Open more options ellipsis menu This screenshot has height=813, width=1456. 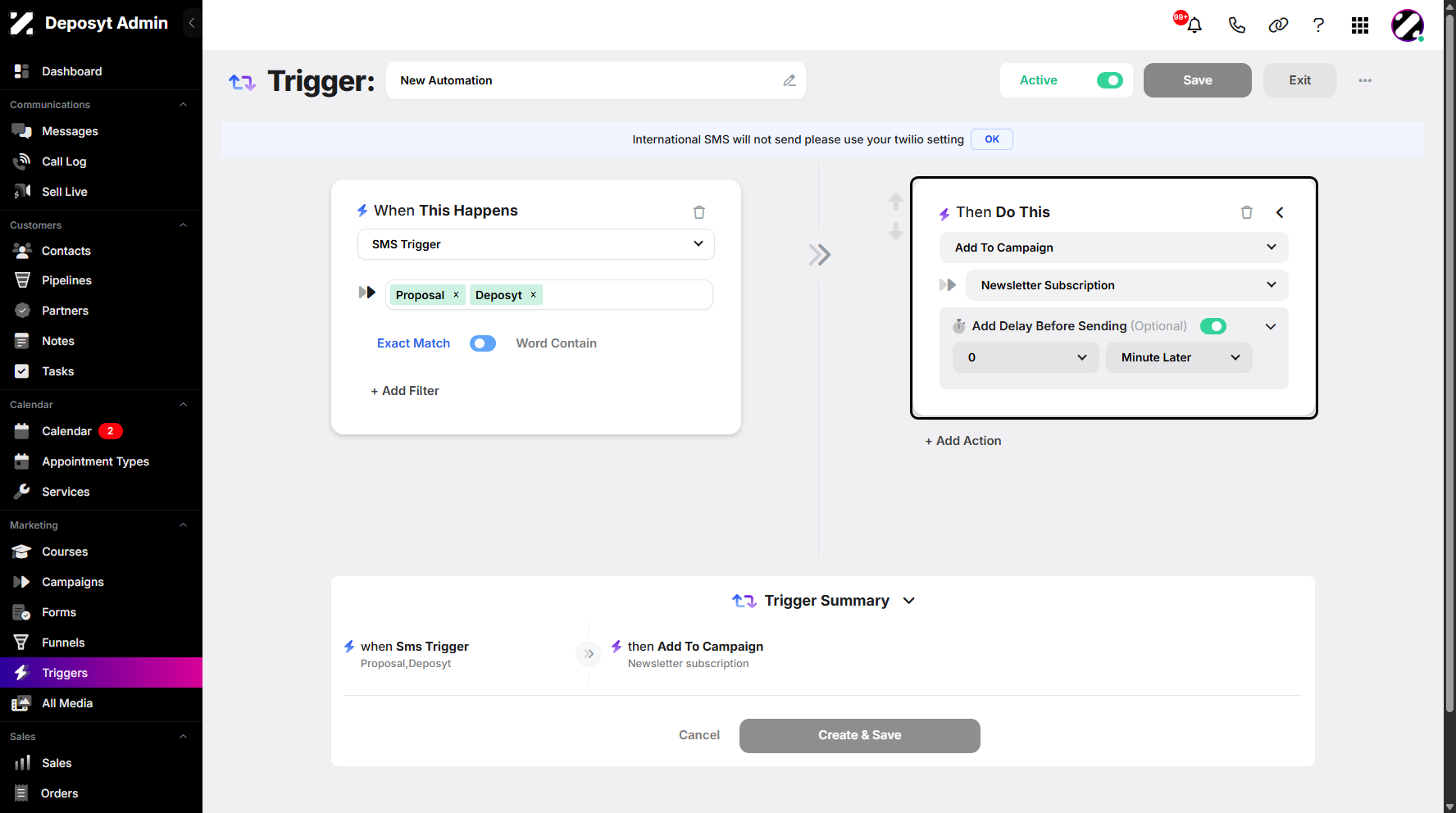pos(1365,80)
